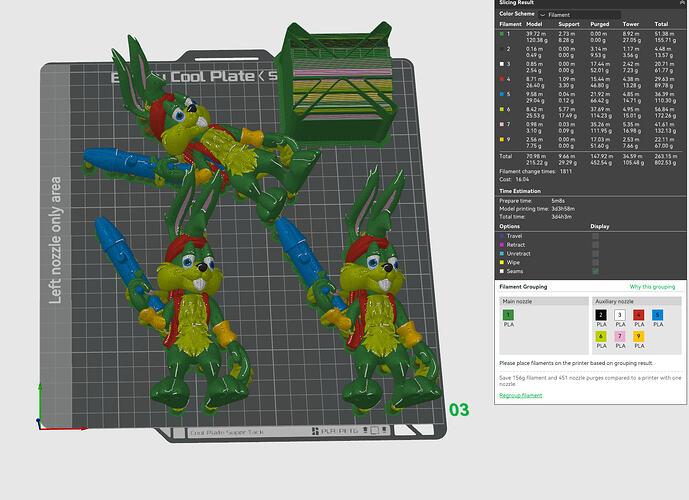689x500 pixels.
Task: Click the 'Options' section heading
Action: [509, 226]
